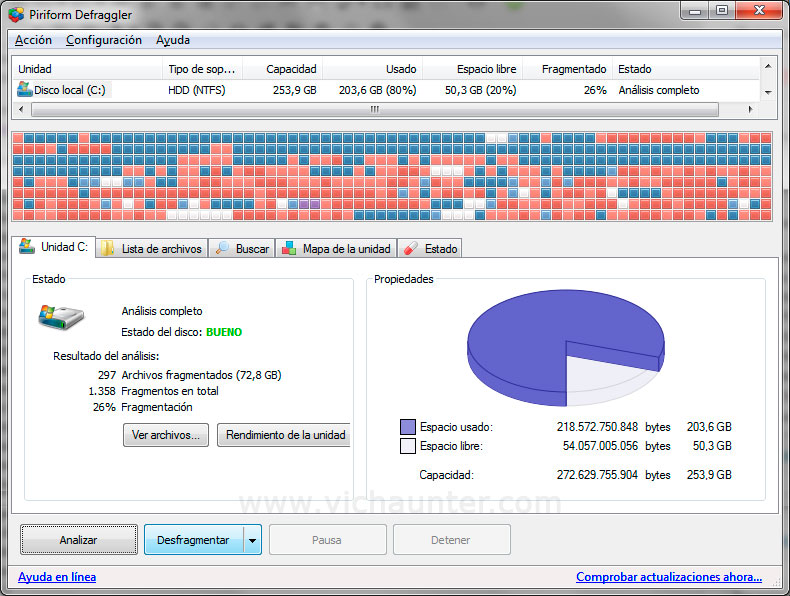Screen dimensions: 790x596
Task: Click the 203,6 GB (80%) used cell
Action: coord(377,90)
